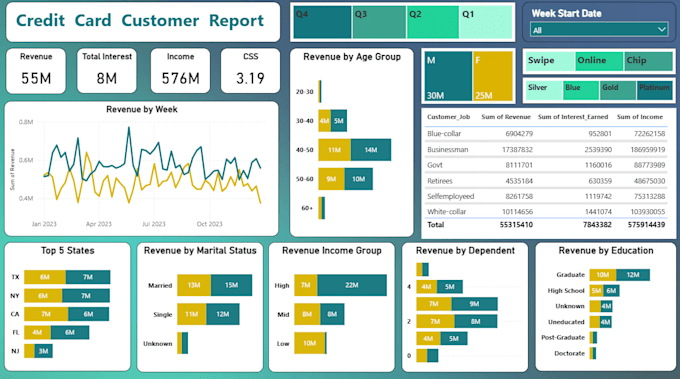Click the High School 6M education bar
This screenshot has height=379, width=680.
click(611, 291)
